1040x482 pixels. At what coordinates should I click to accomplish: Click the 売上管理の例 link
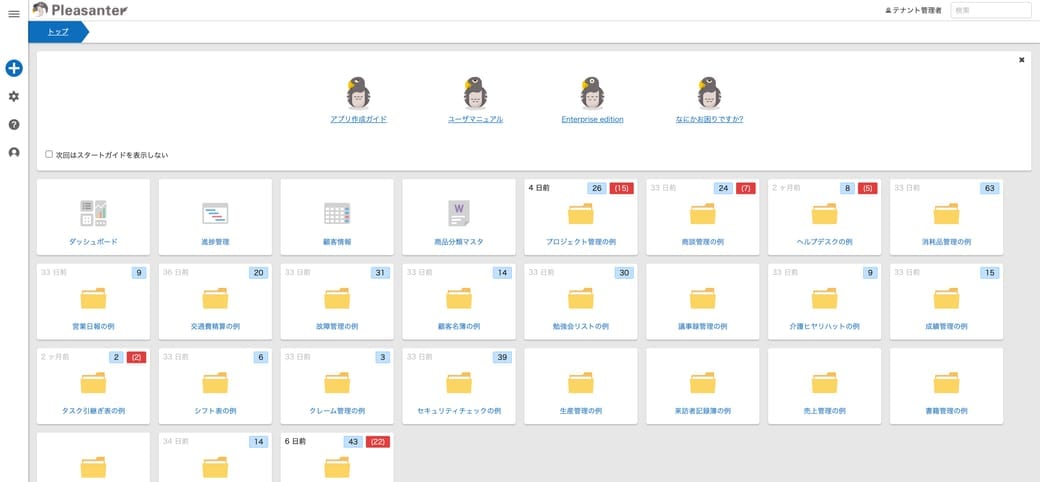824,411
